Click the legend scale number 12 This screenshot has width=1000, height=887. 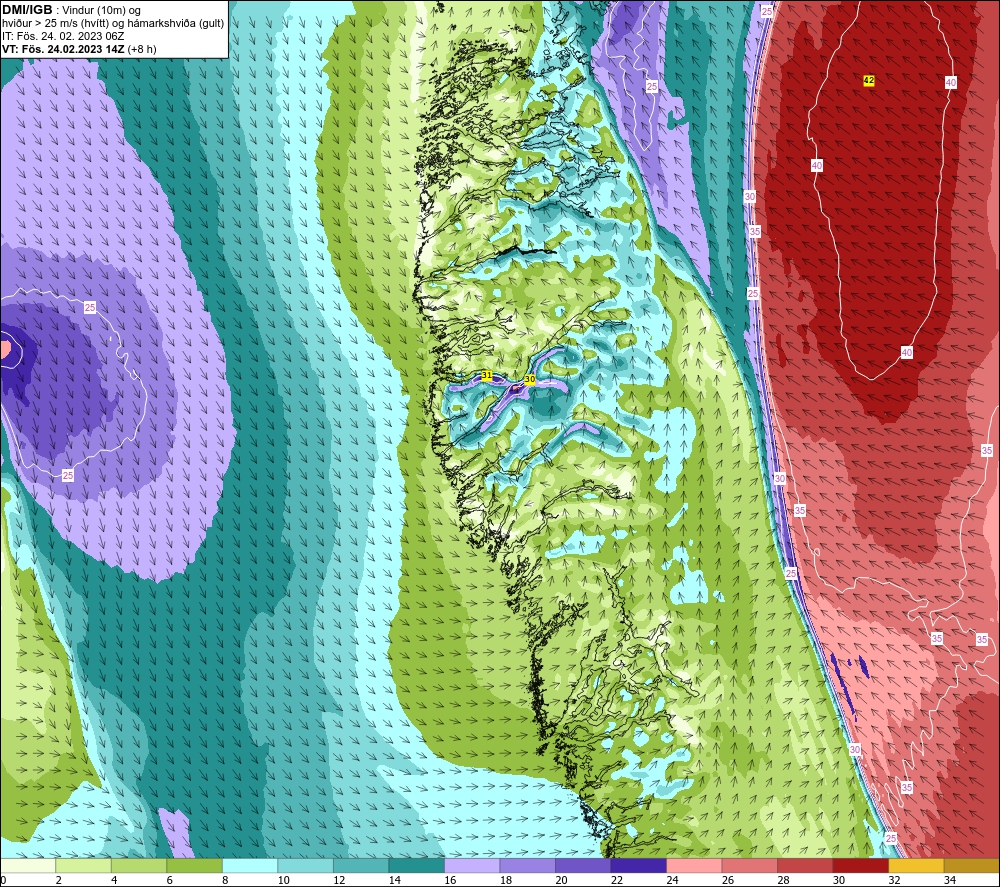click(339, 880)
